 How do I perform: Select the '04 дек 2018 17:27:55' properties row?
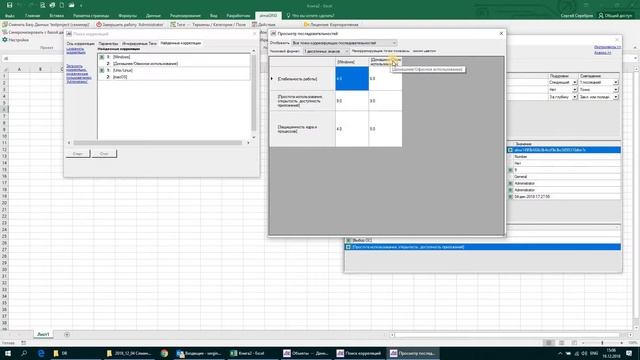click(x=564, y=197)
